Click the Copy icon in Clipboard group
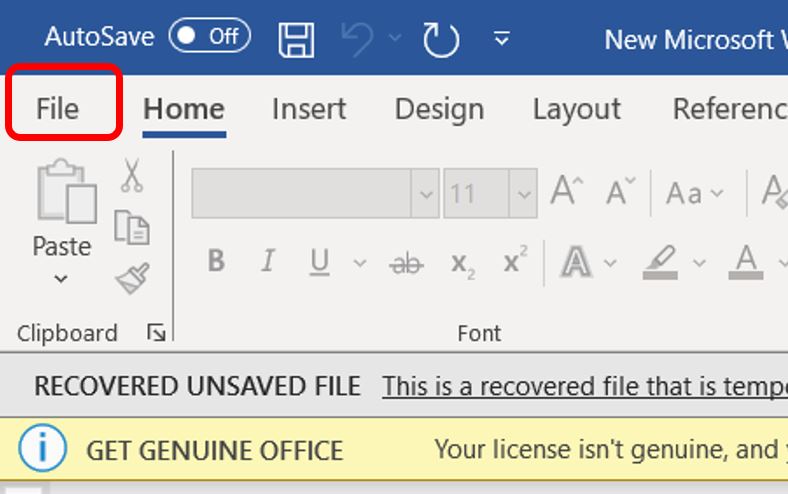Image resolution: width=788 pixels, height=494 pixels. coord(132,227)
